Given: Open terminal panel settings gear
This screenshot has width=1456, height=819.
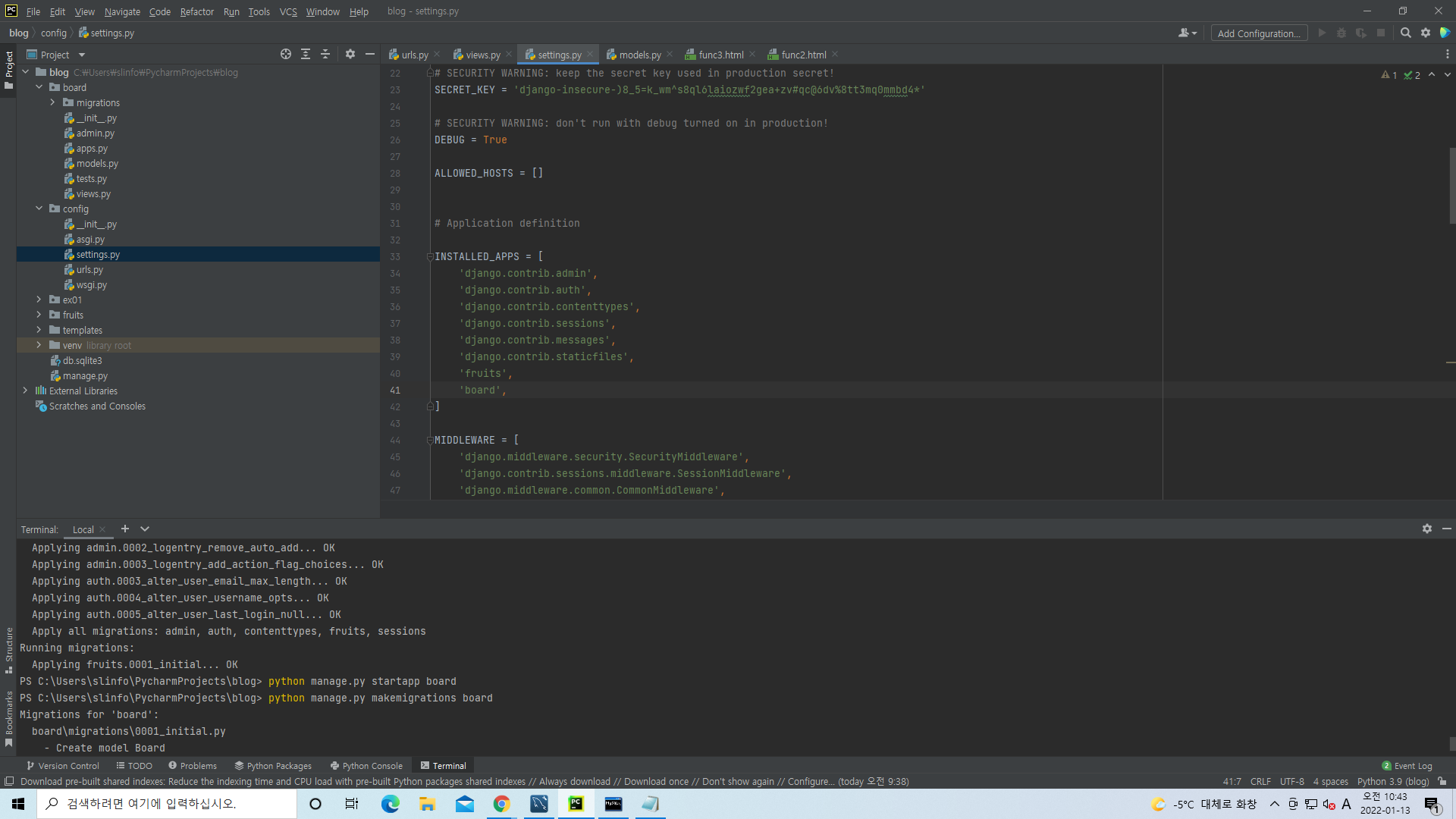Looking at the screenshot, I should [1426, 529].
